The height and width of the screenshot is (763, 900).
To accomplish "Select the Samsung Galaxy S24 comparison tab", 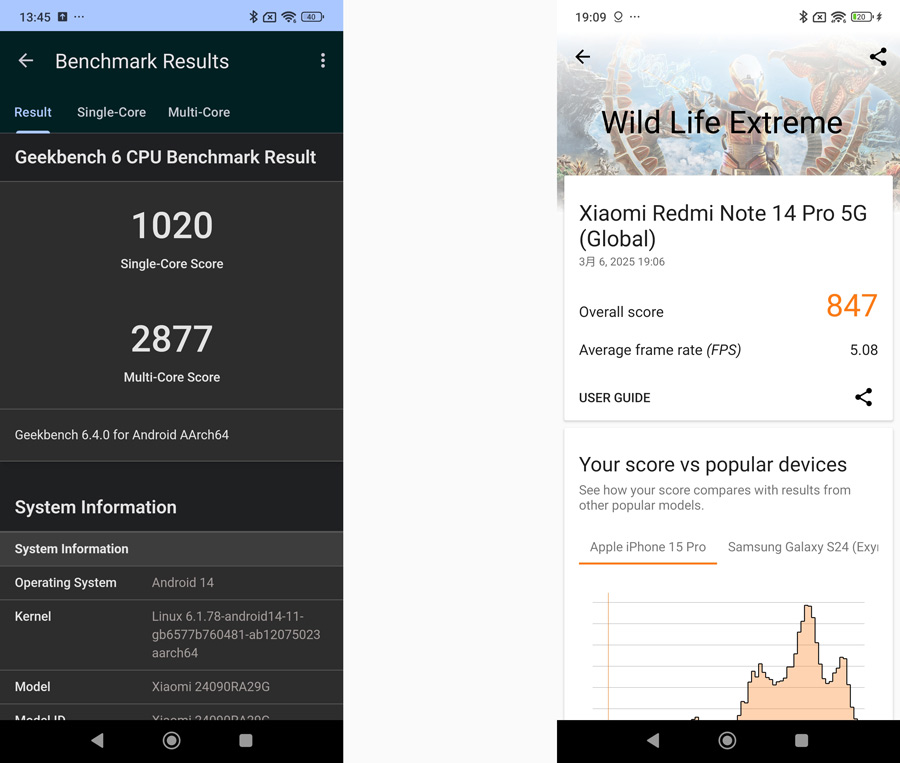I will [803, 547].
